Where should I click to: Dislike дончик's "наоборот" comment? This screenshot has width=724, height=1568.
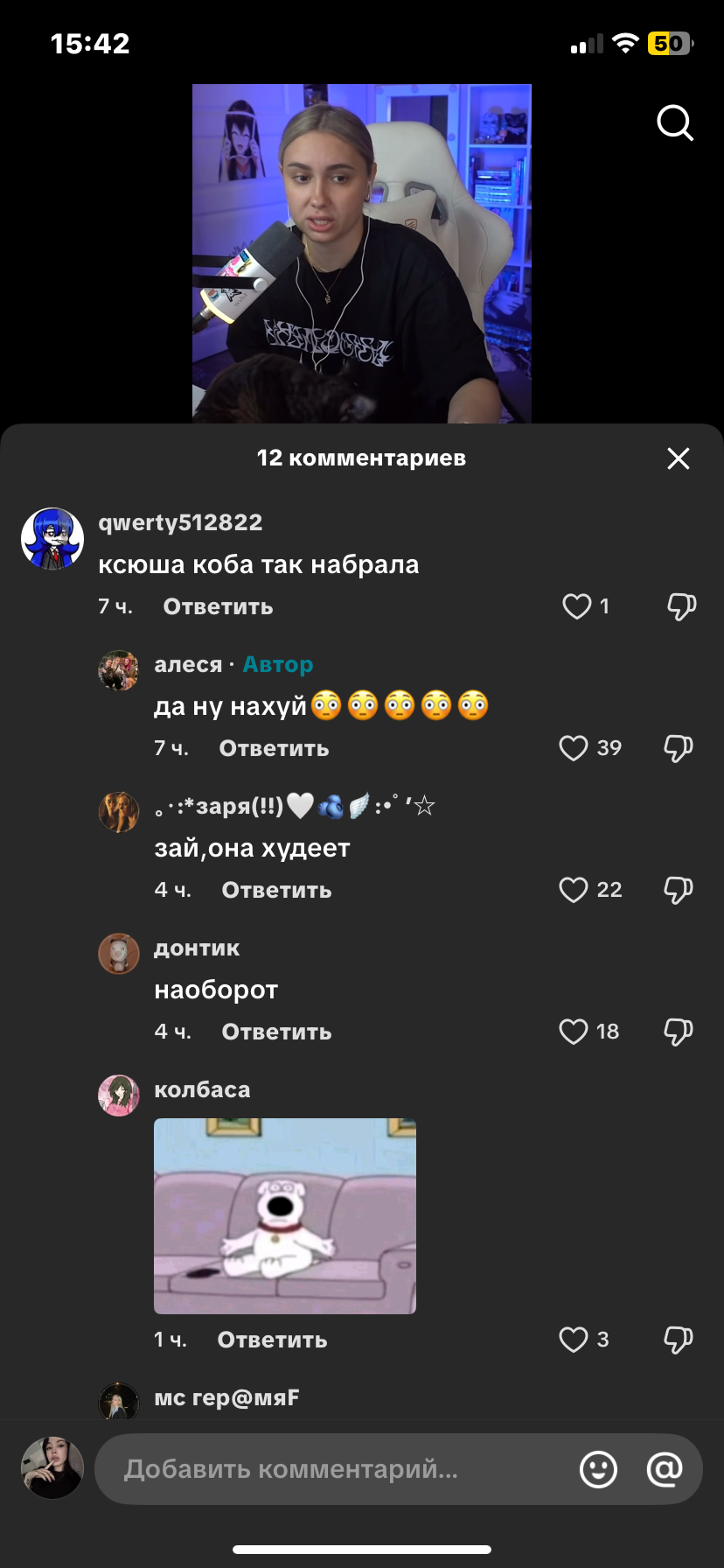(x=679, y=1032)
